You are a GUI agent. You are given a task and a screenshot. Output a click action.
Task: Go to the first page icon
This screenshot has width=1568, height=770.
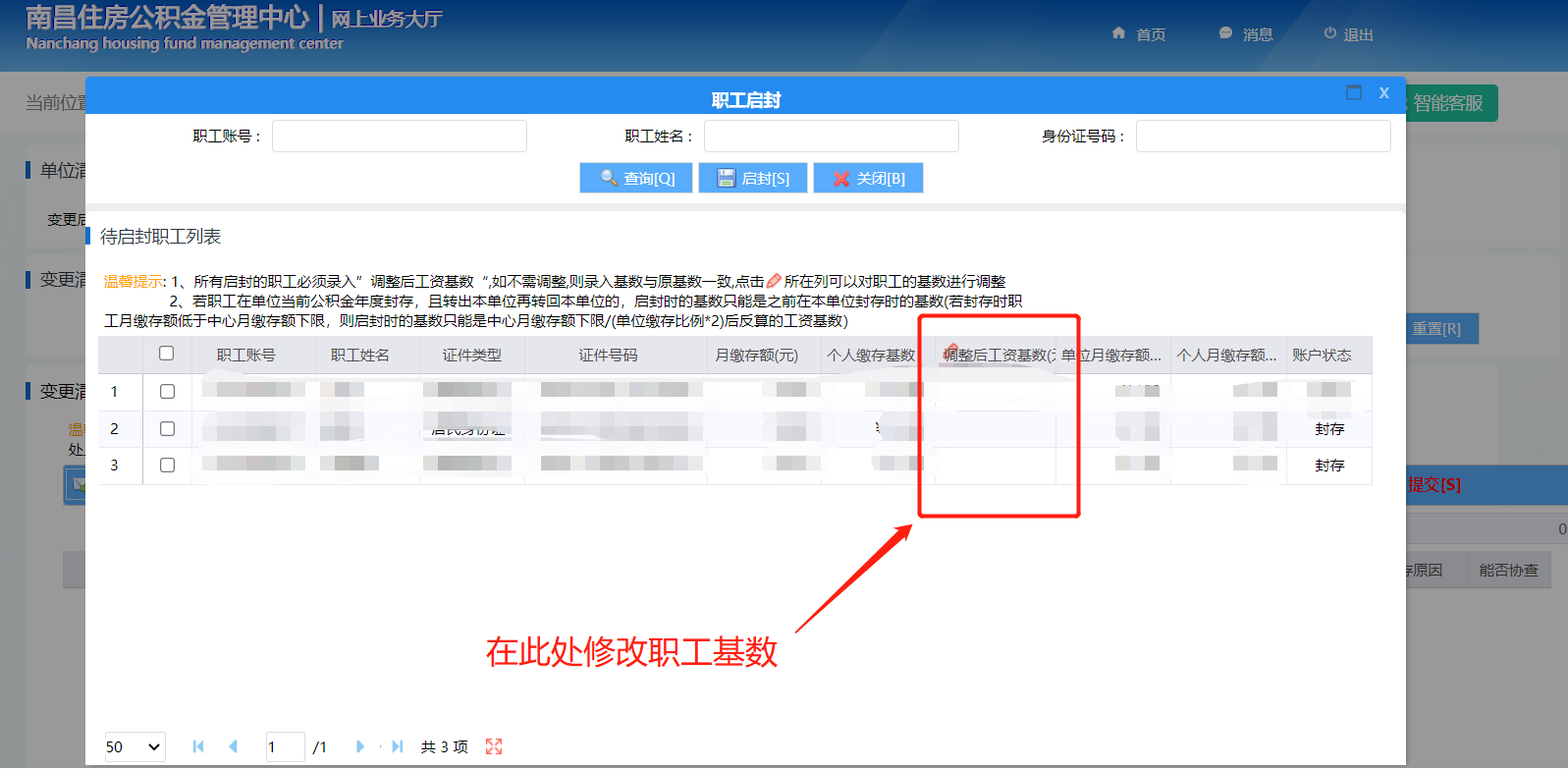(x=198, y=746)
